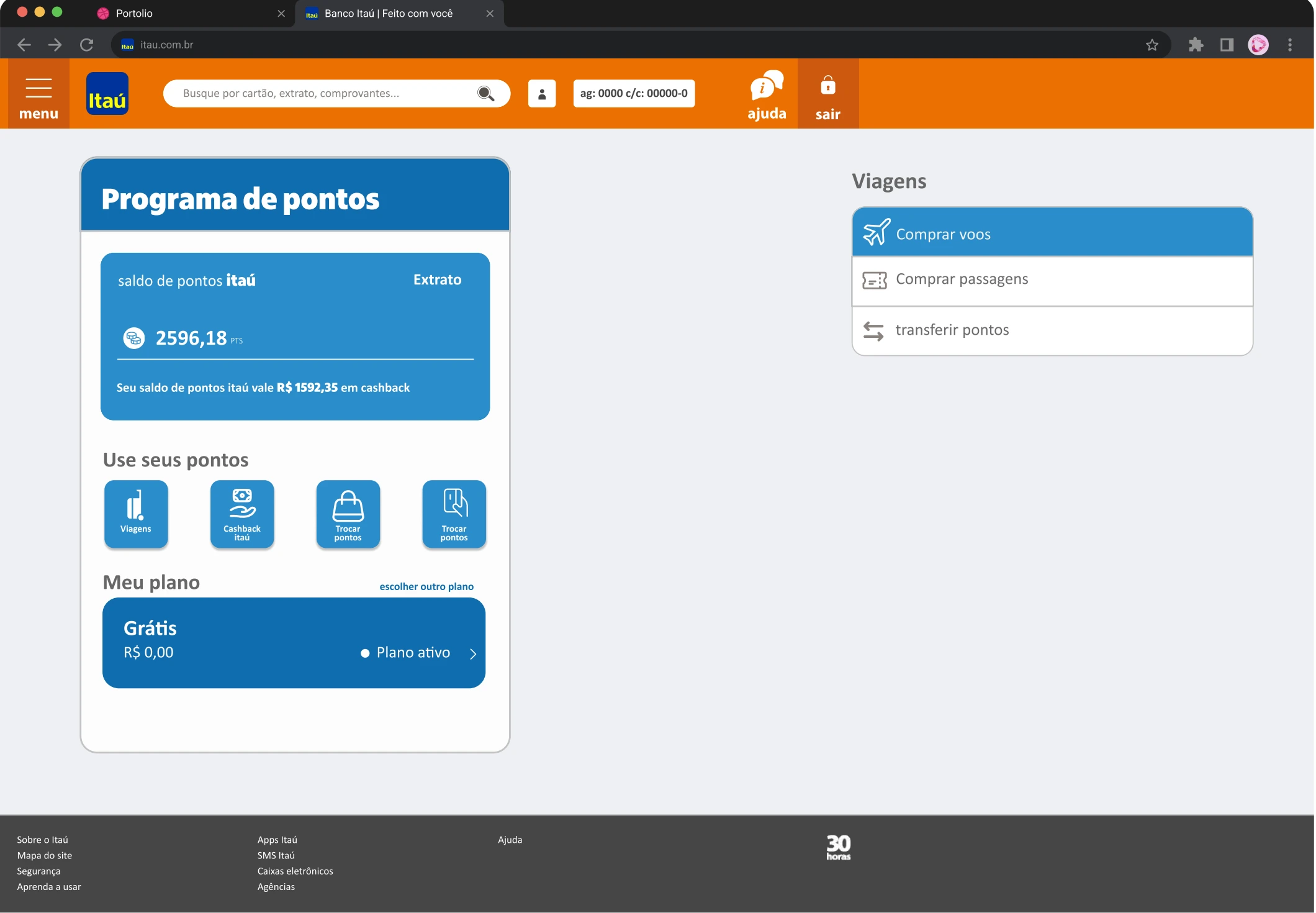
Task: Select transferir pontos option
Action: click(x=1053, y=331)
